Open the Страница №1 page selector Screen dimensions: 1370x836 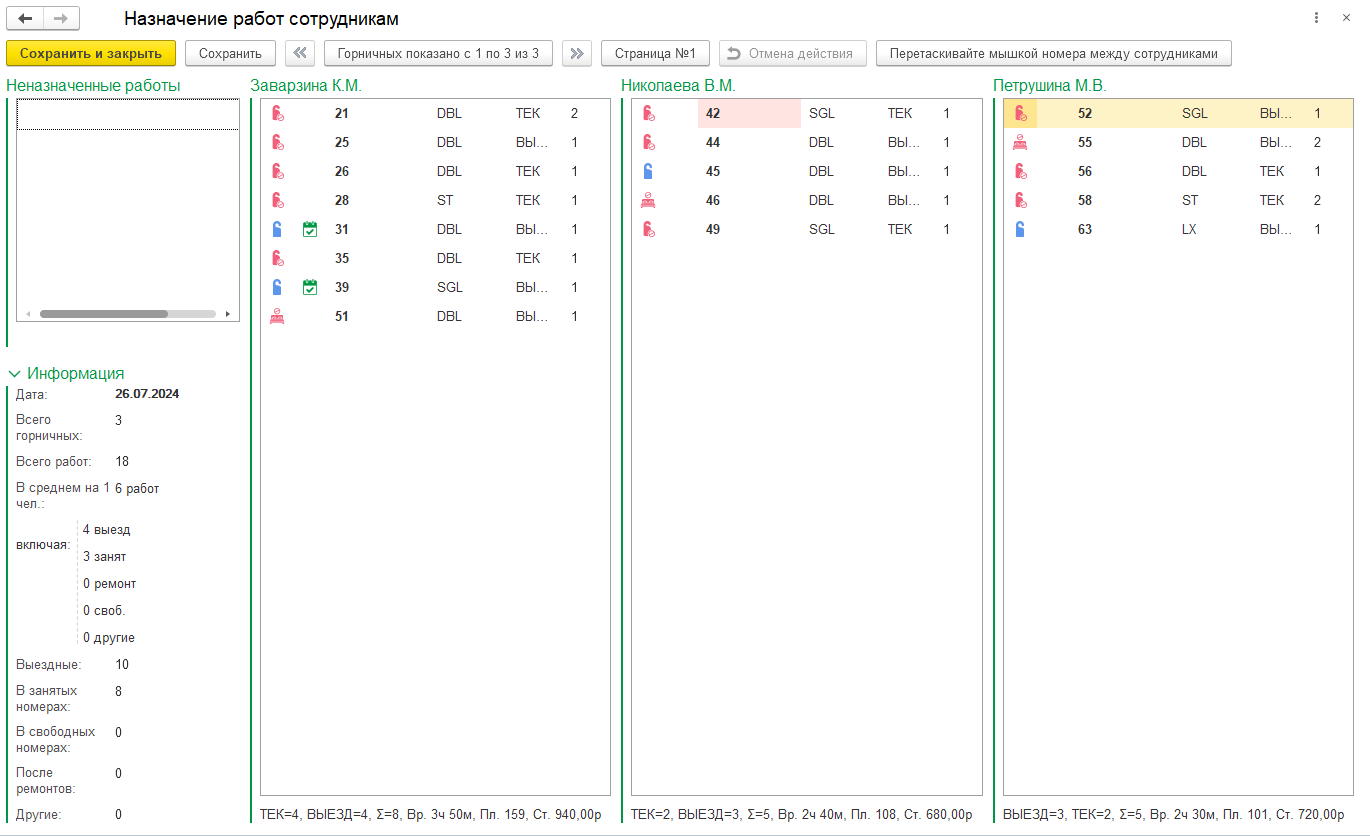(655, 53)
